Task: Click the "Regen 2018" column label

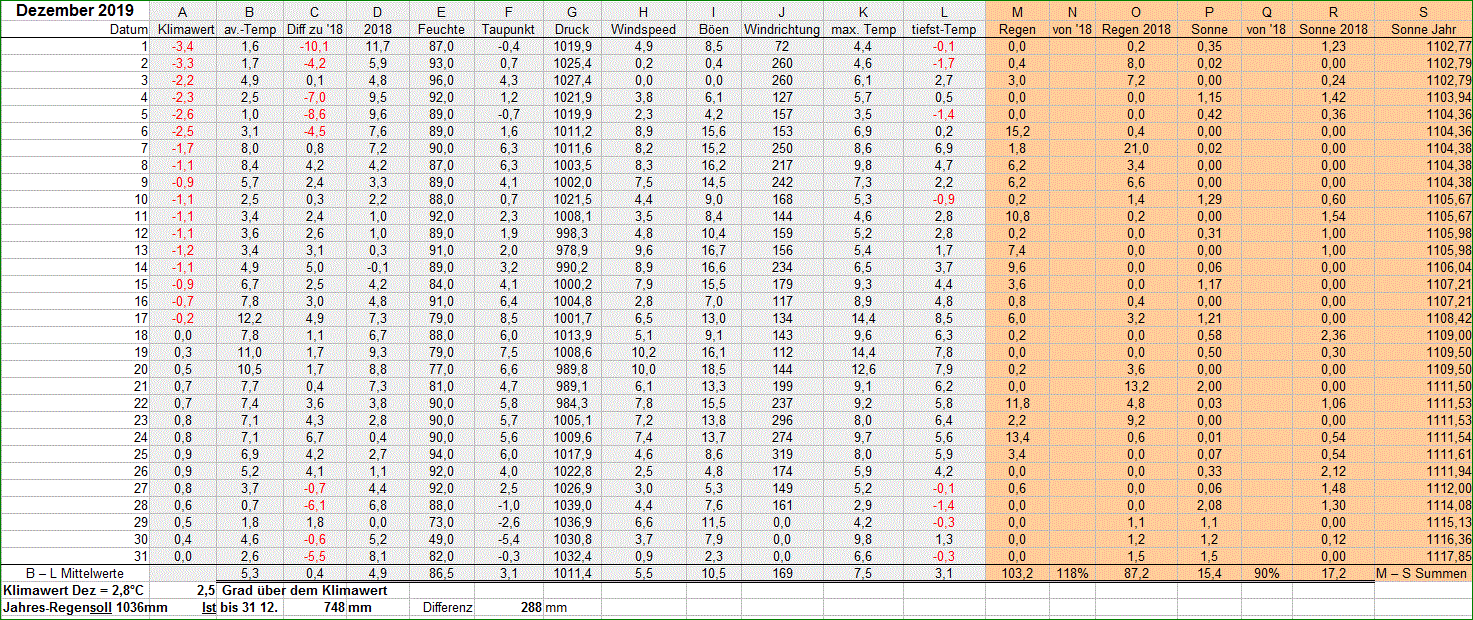Action: click(x=1136, y=30)
